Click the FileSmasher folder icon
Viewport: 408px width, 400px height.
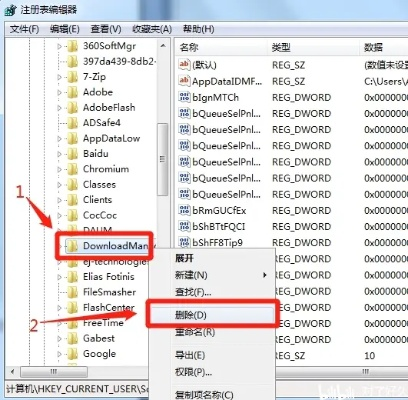pyautogui.click(x=72, y=292)
